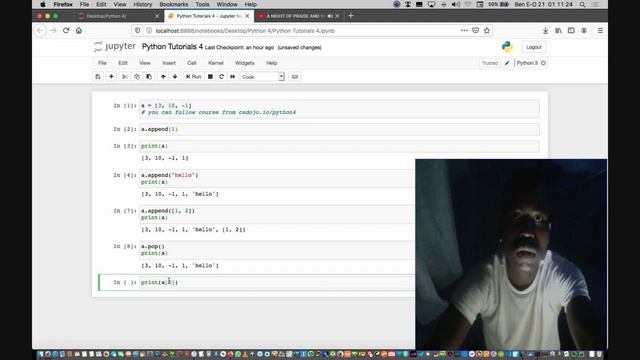Run the selected cell
Viewport: 640px width, 360px height.
(x=193, y=77)
